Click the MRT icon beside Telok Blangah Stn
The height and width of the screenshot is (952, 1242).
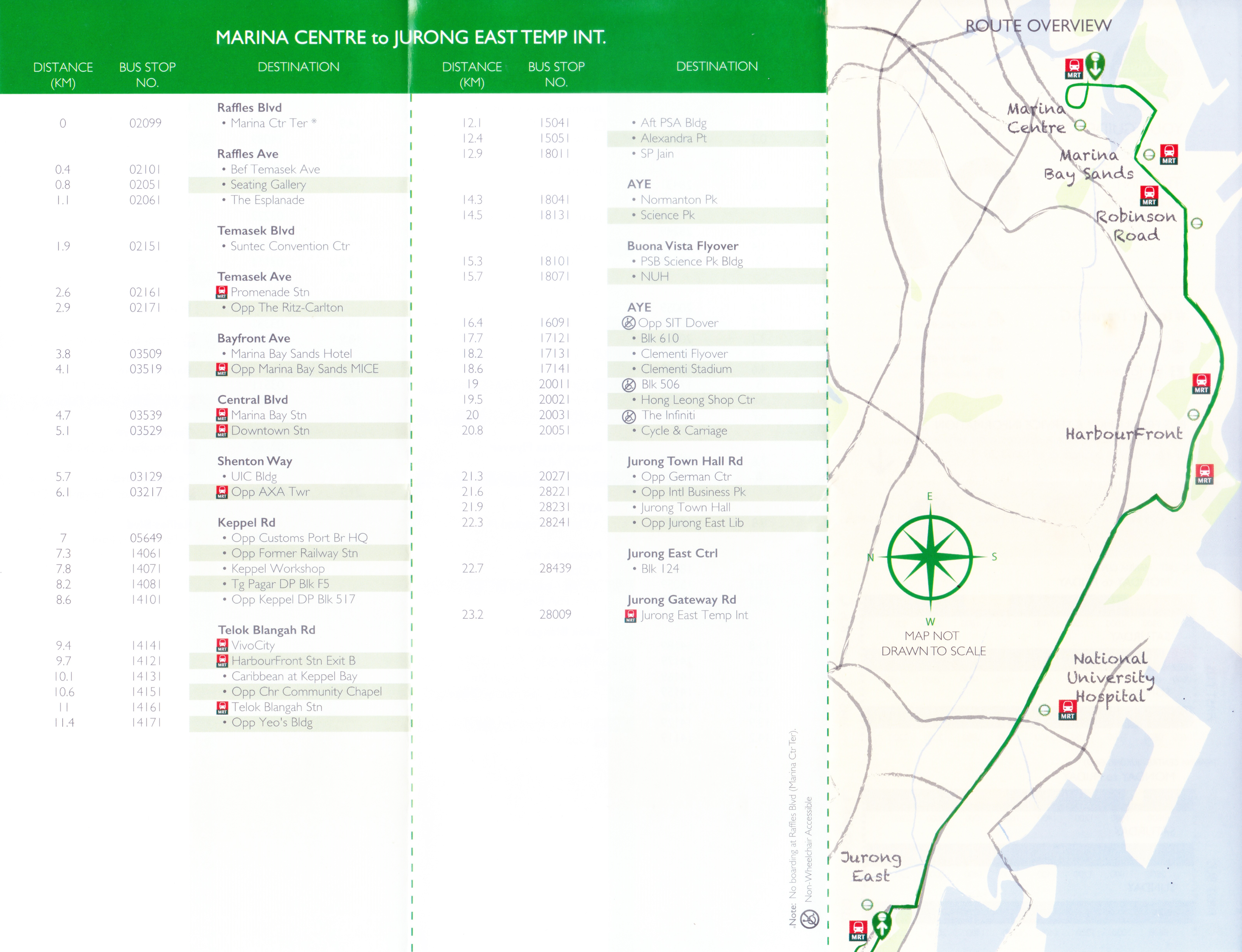pyautogui.click(x=223, y=708)
